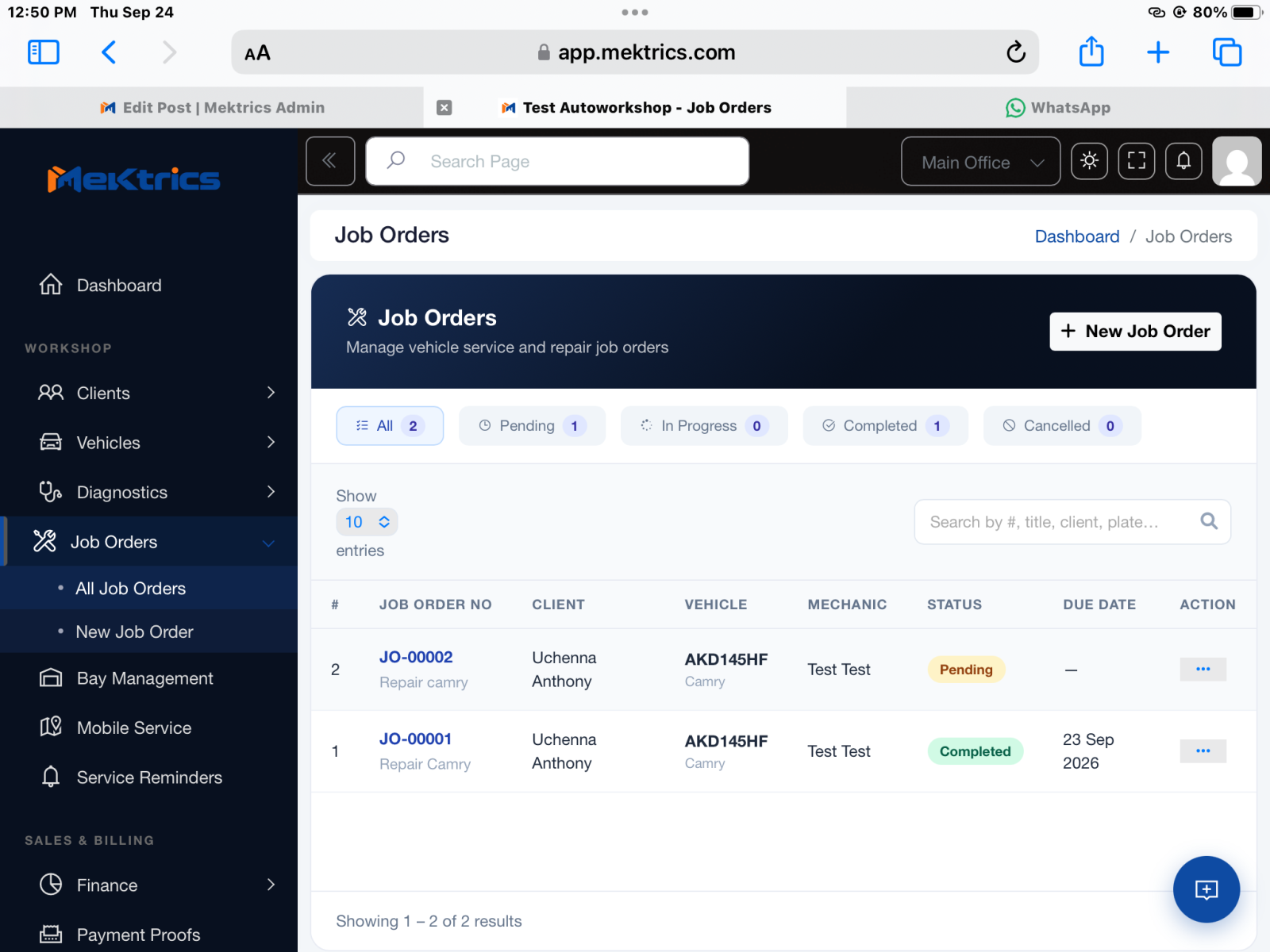Viewport: 1270px width, 952px height.
Task: Open Service Reminders in sidebar
Action: (x=148, y=777)
